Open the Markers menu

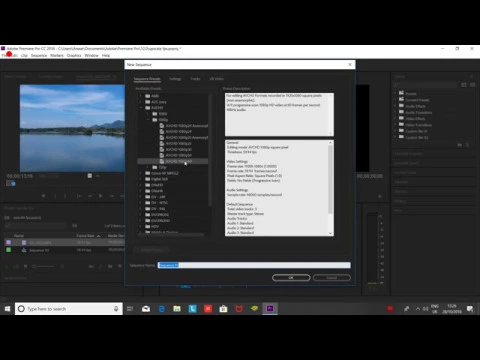click(57, 55)
